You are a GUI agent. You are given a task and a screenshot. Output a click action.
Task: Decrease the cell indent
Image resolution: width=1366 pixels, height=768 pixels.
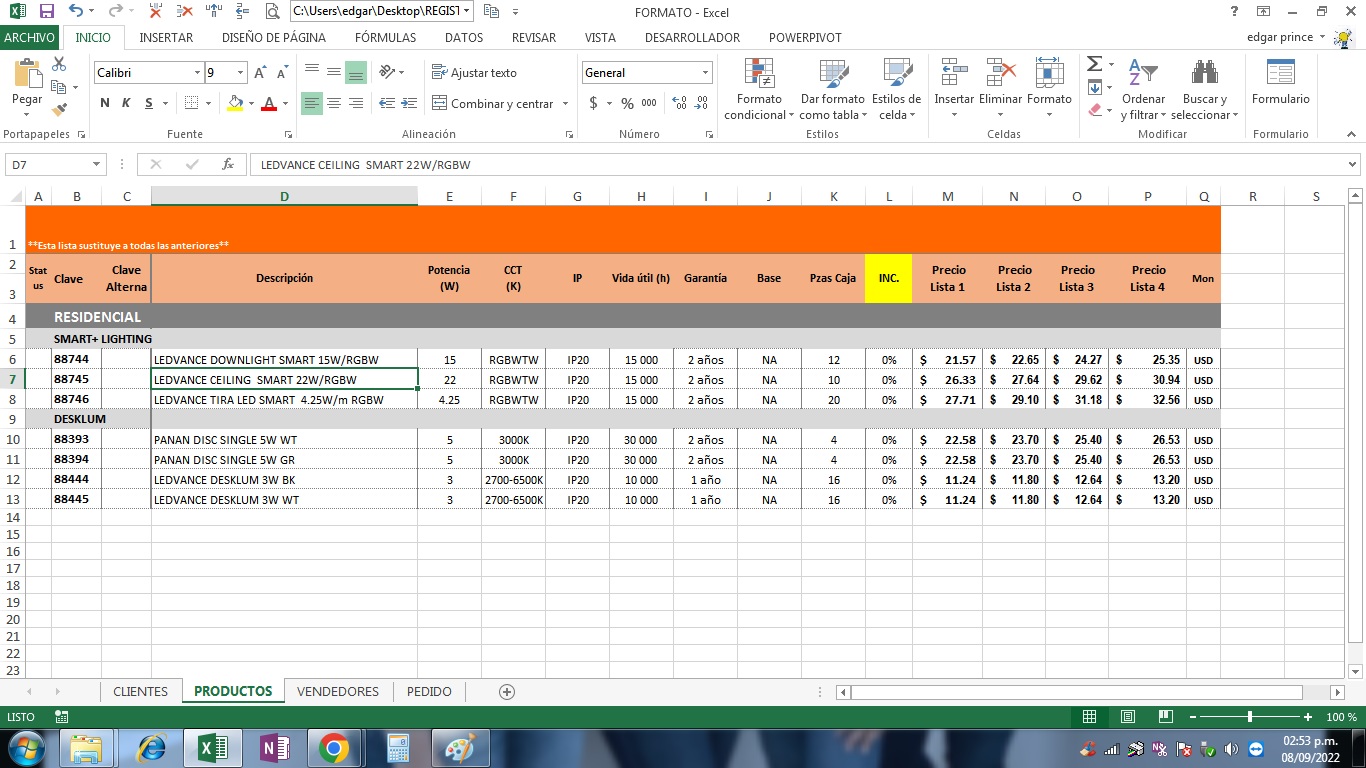386,103
